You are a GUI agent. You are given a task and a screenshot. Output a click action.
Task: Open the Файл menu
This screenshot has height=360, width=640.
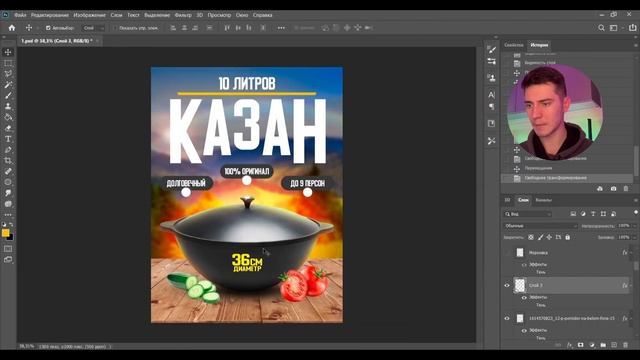click(20, 15)
